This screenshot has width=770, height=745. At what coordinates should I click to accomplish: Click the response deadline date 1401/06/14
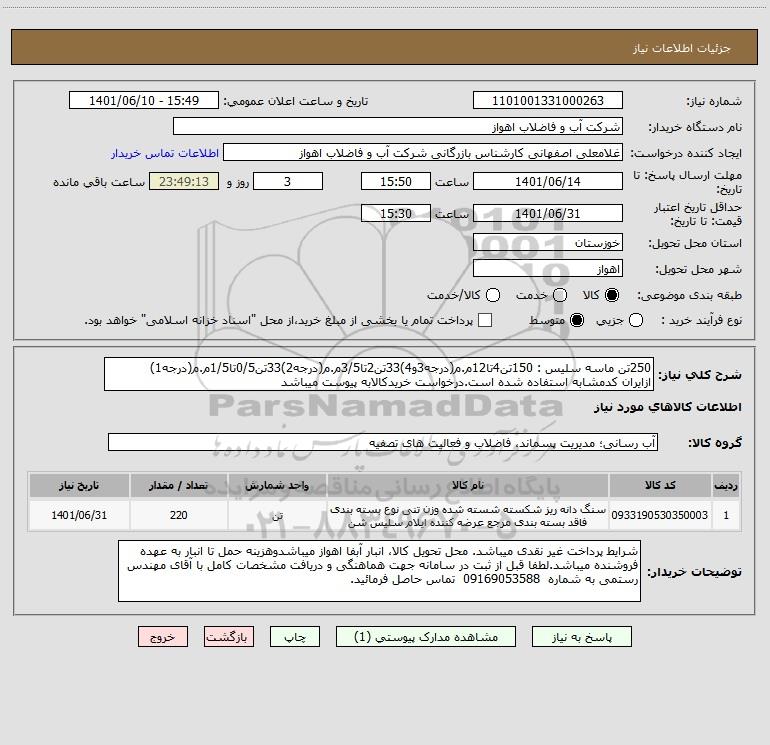coord(548,181)
